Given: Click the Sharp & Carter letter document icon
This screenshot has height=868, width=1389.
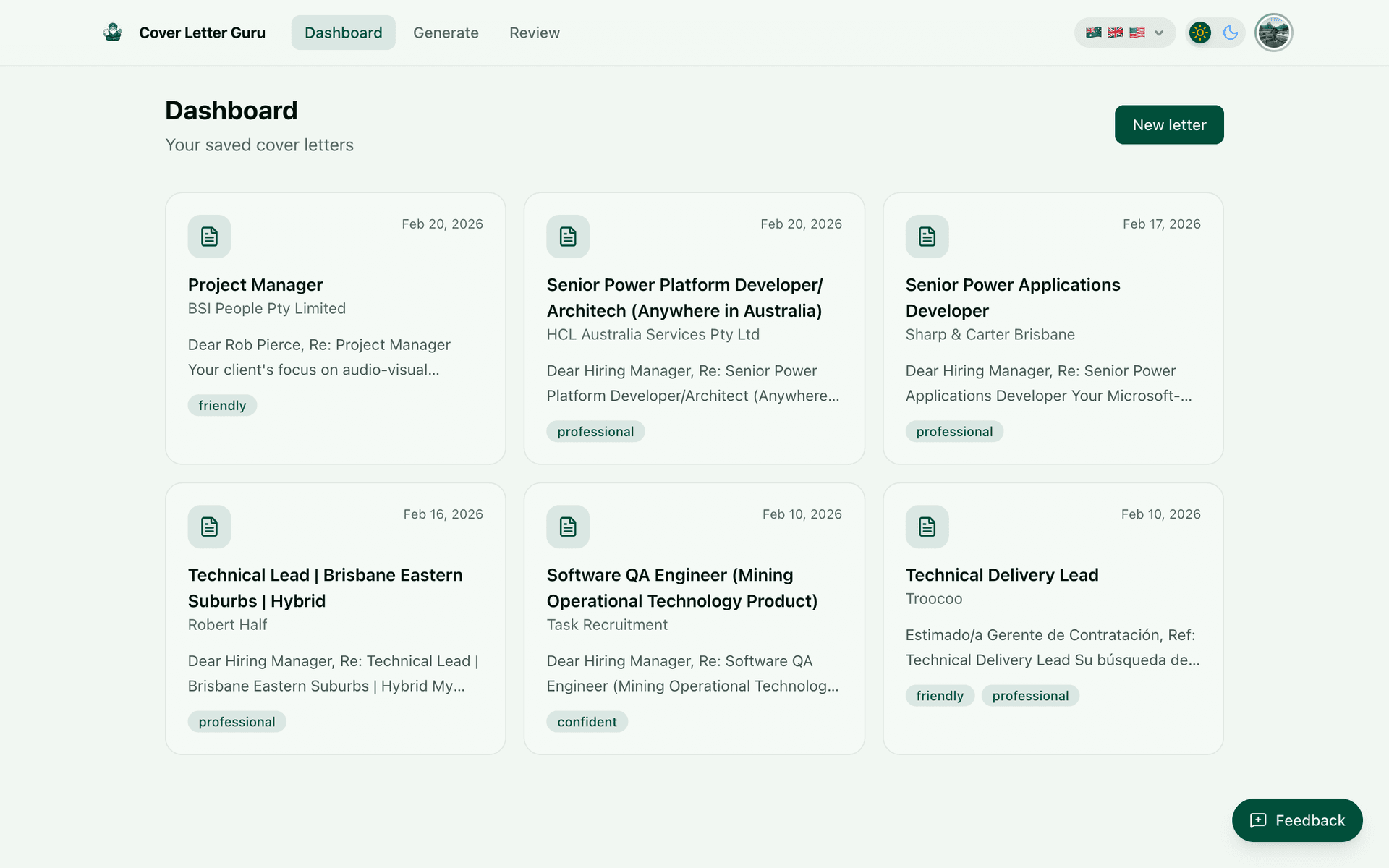Looking at the screenshot, I should tap(927, 237).
